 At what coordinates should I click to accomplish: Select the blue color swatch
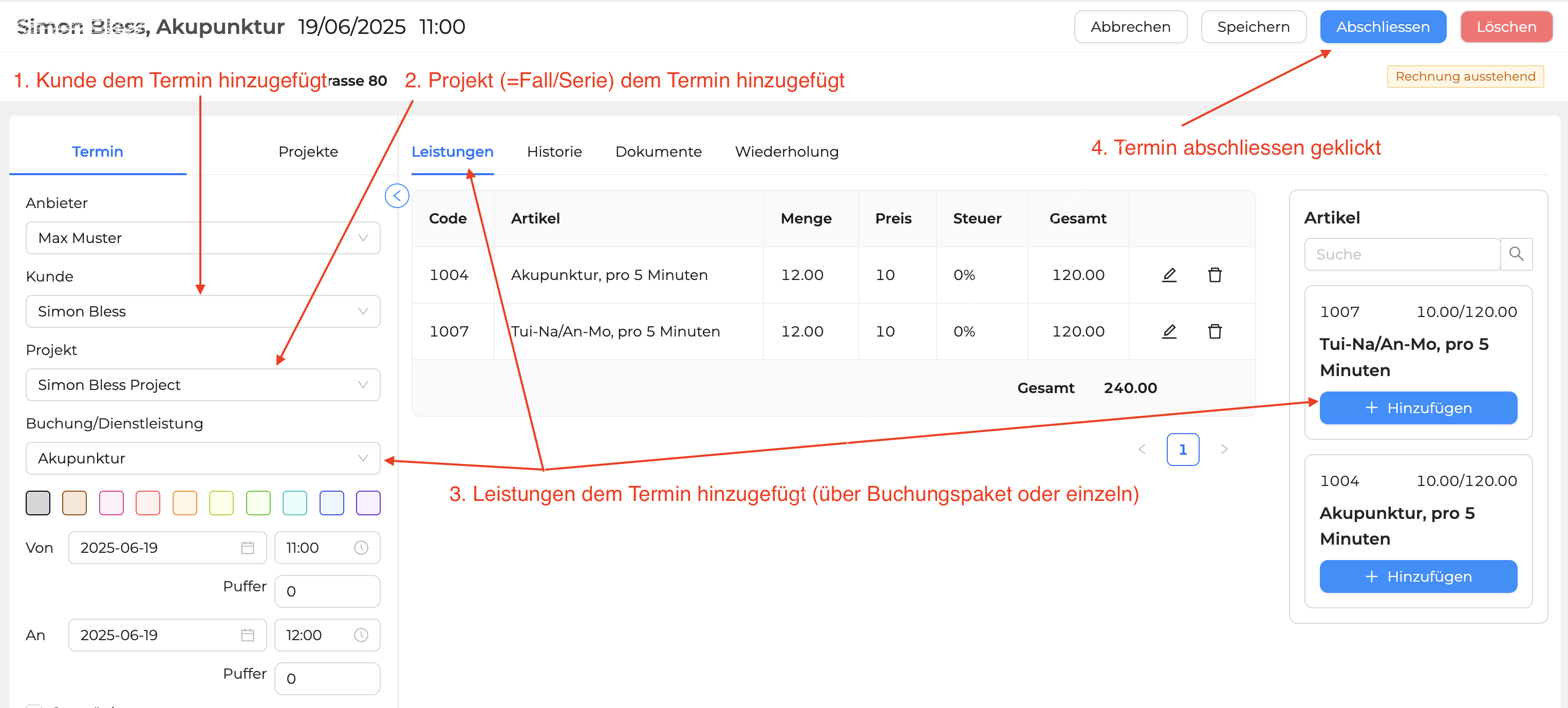[332, 503]
